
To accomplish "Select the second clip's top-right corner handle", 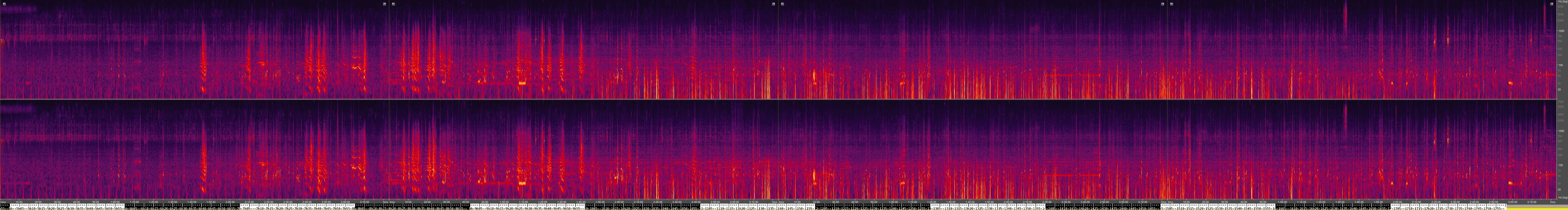I will (774, 4).
